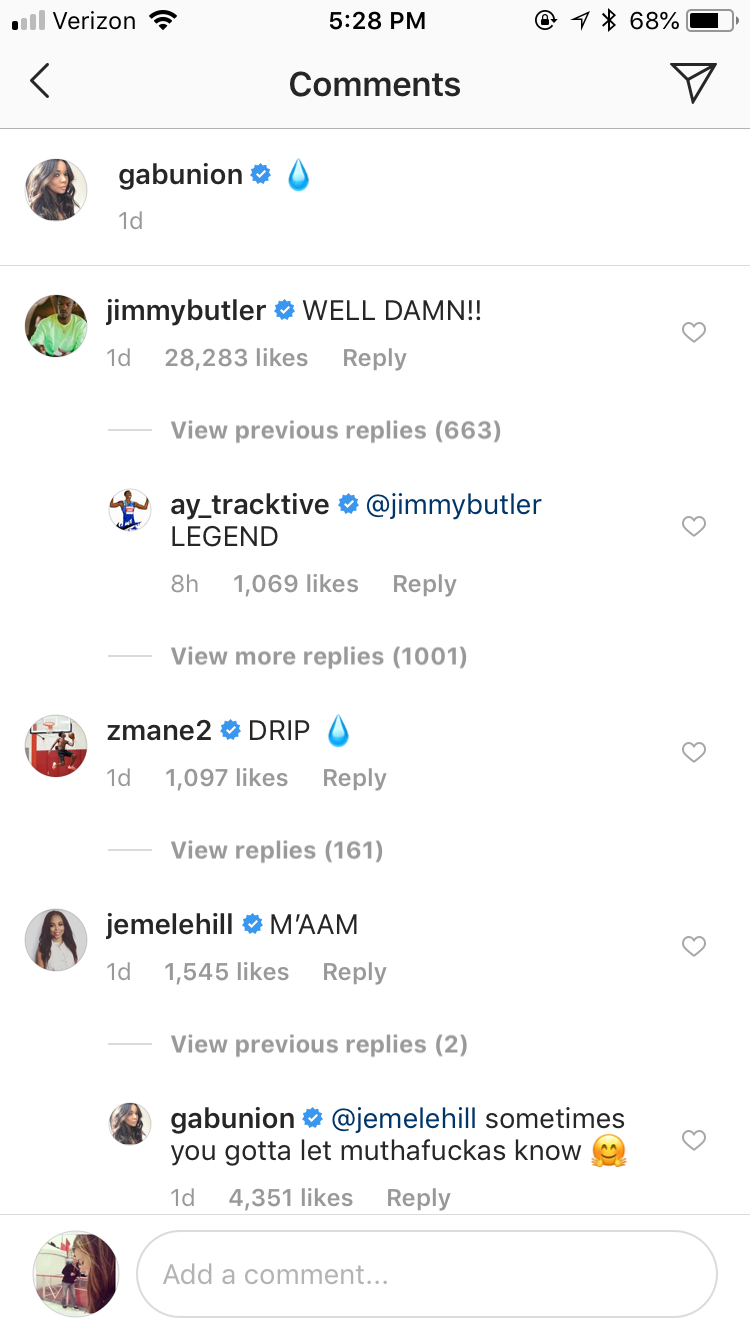The image size is (750, 1334).
Task: Show View previous replies (2)
Action: click(x=318, y=1044)
